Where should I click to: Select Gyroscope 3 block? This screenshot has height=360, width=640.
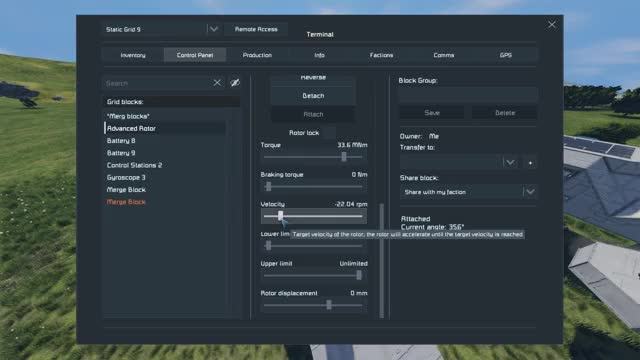click(126, 177)
